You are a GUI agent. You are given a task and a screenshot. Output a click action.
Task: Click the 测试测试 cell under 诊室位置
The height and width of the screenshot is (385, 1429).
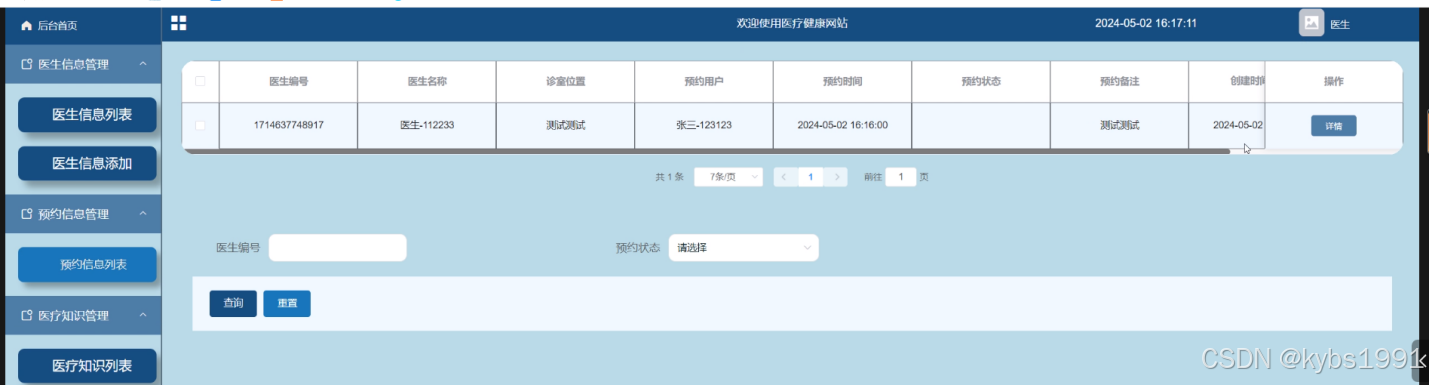coord(565,126)
